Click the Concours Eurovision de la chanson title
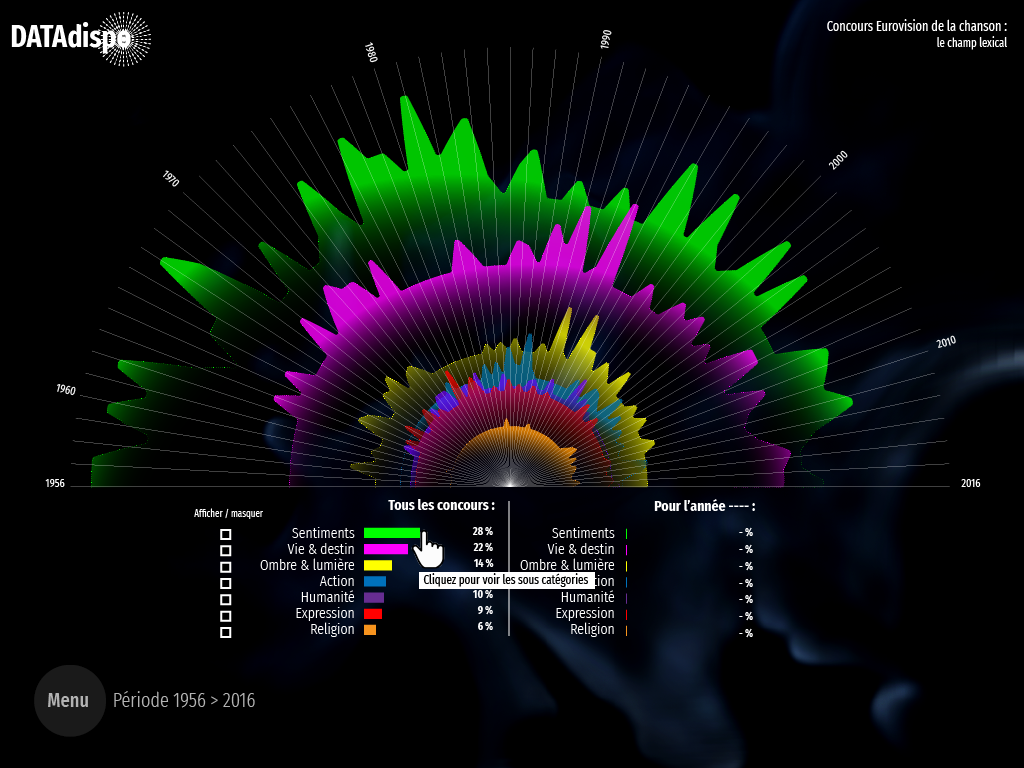The width and height of the screenshot is (1024, 768). [916, 26]
